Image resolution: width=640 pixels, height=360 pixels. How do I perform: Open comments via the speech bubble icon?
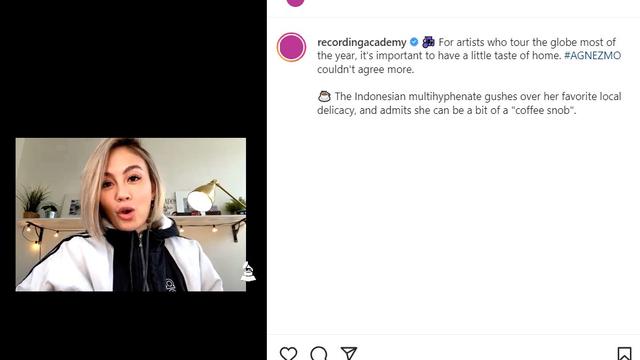coord(318,353)
